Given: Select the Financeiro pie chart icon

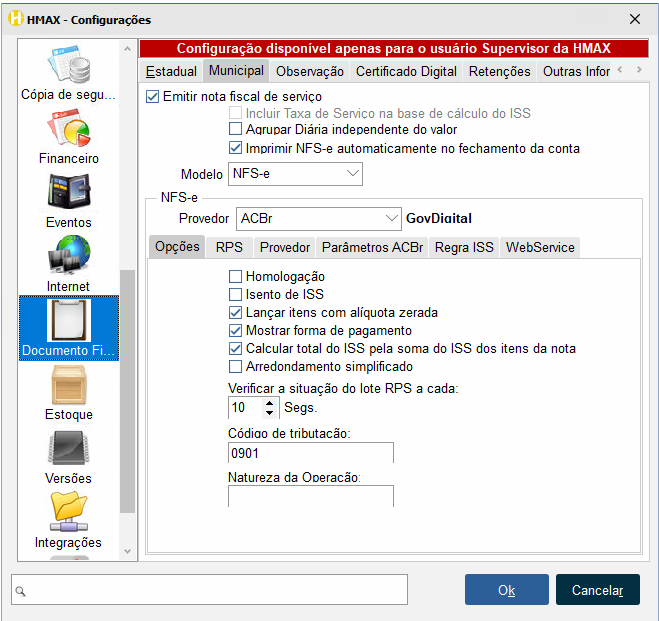Looking at the screenshot, I should [x=68, y=130].
